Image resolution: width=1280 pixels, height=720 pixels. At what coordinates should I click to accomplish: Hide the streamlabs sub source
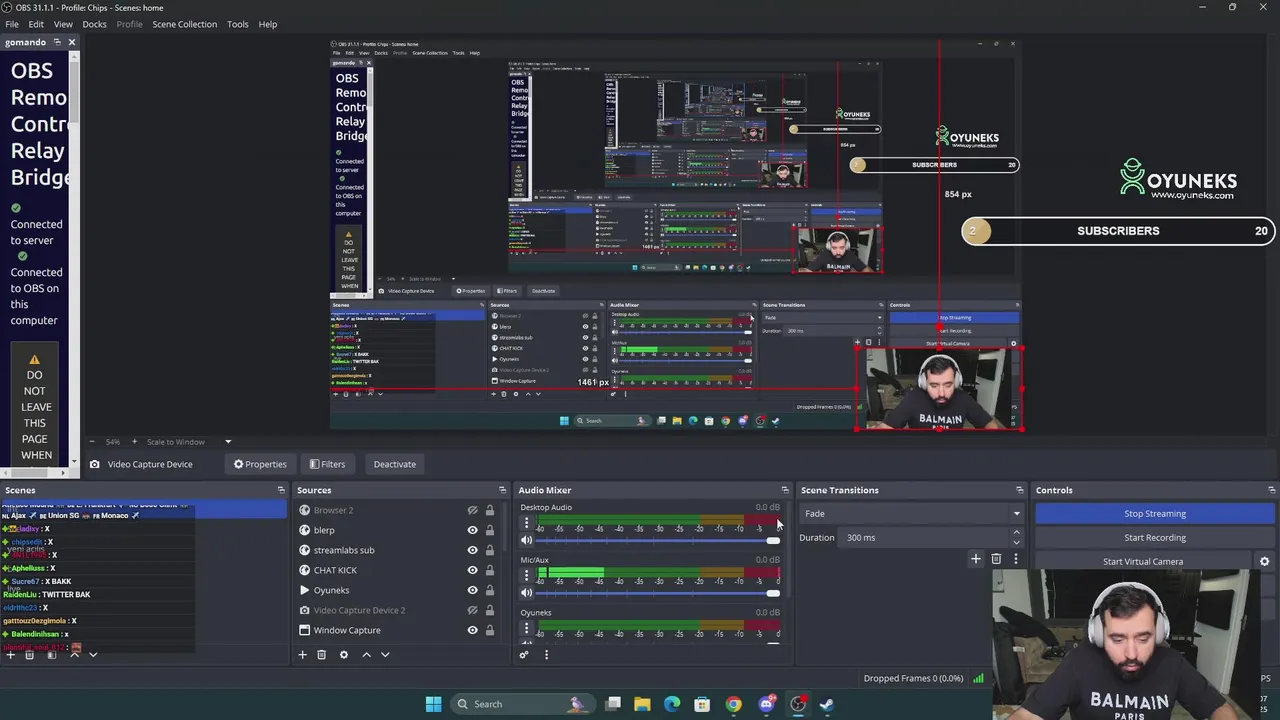point(472,550)
